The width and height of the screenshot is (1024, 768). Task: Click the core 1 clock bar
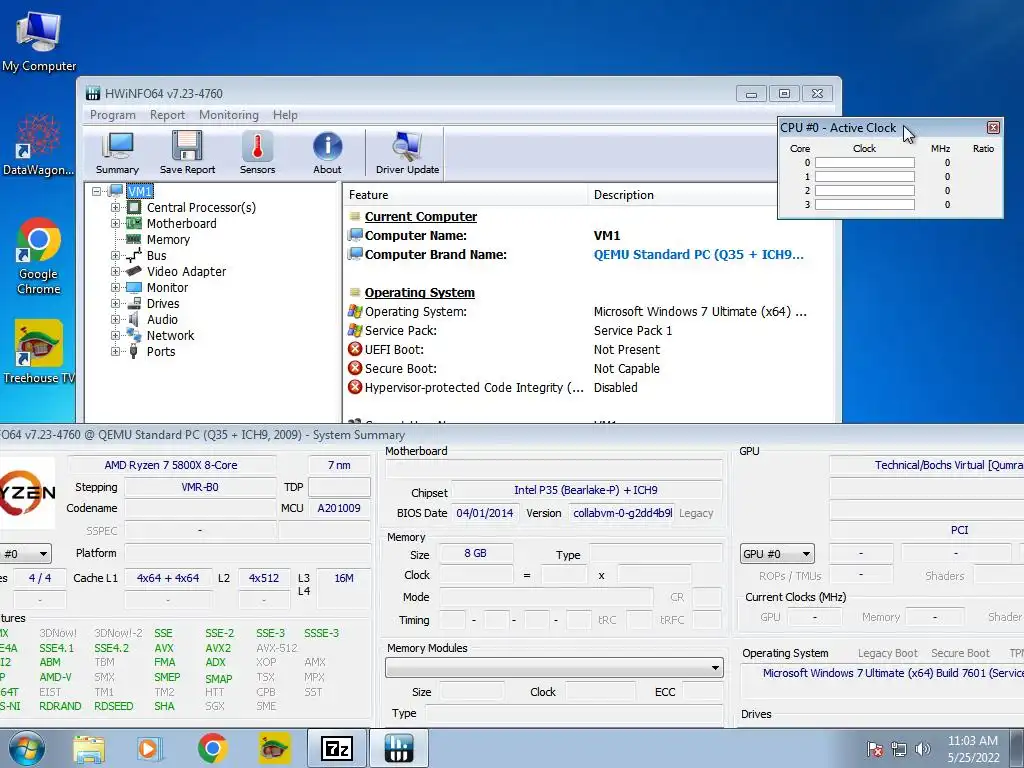coord(865,176)
